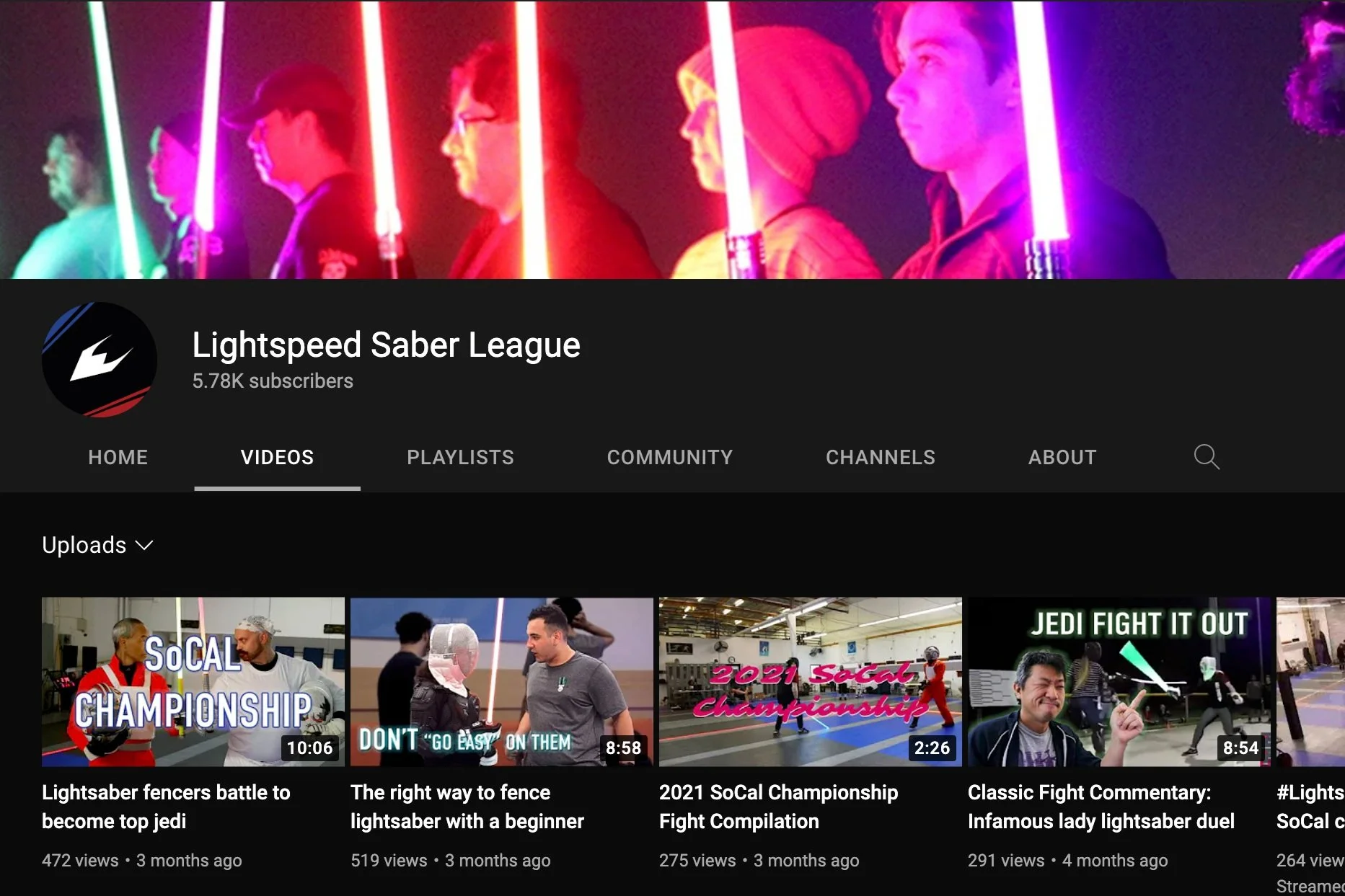Click the 10:06 duration badge
Viewport: 1345px width, 896px height.
tap(310, 748)
